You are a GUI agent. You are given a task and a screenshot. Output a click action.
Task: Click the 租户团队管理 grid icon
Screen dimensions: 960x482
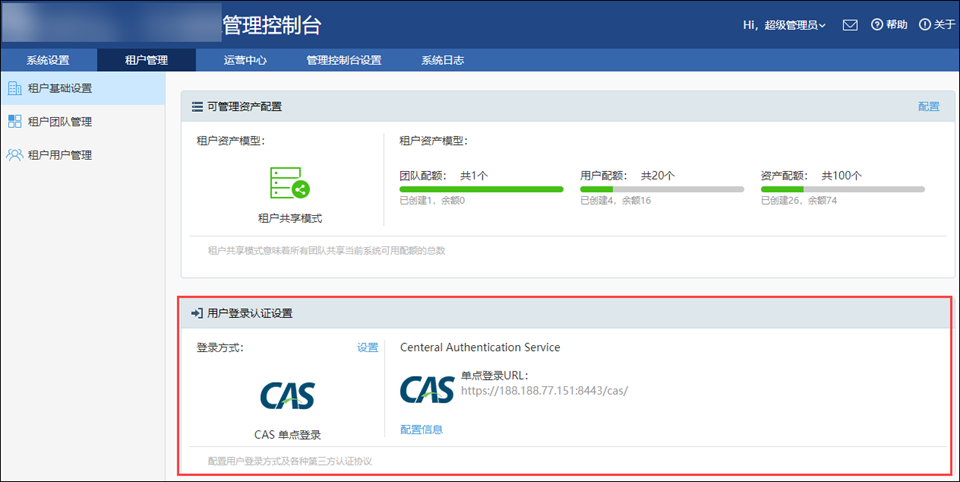(15, 122)
